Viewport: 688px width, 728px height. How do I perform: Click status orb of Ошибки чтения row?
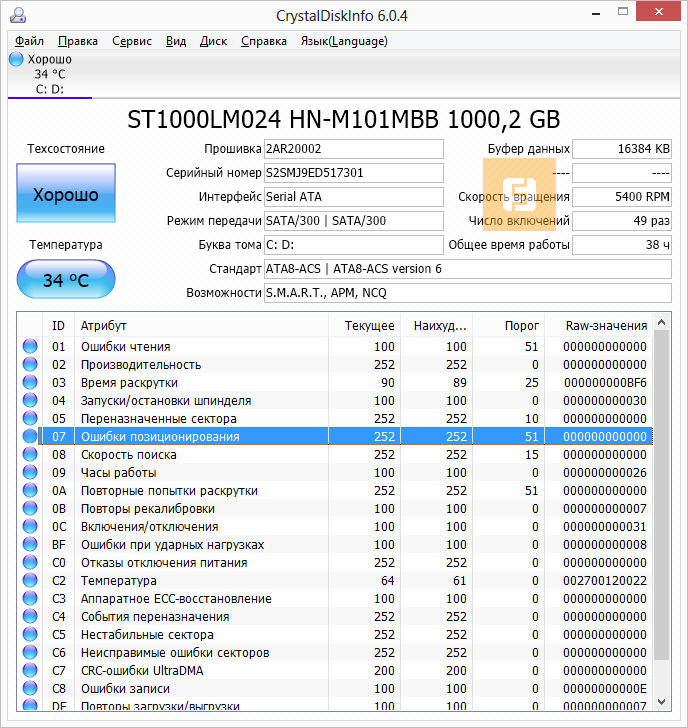[30, 346]
